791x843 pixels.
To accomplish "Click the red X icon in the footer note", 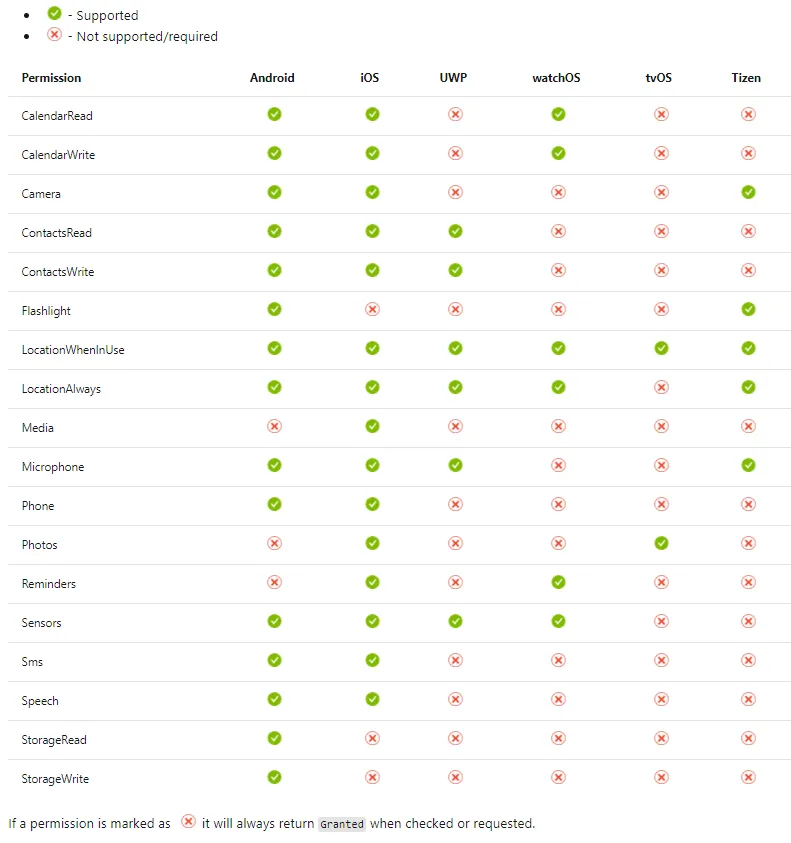I will coord(188,821).
